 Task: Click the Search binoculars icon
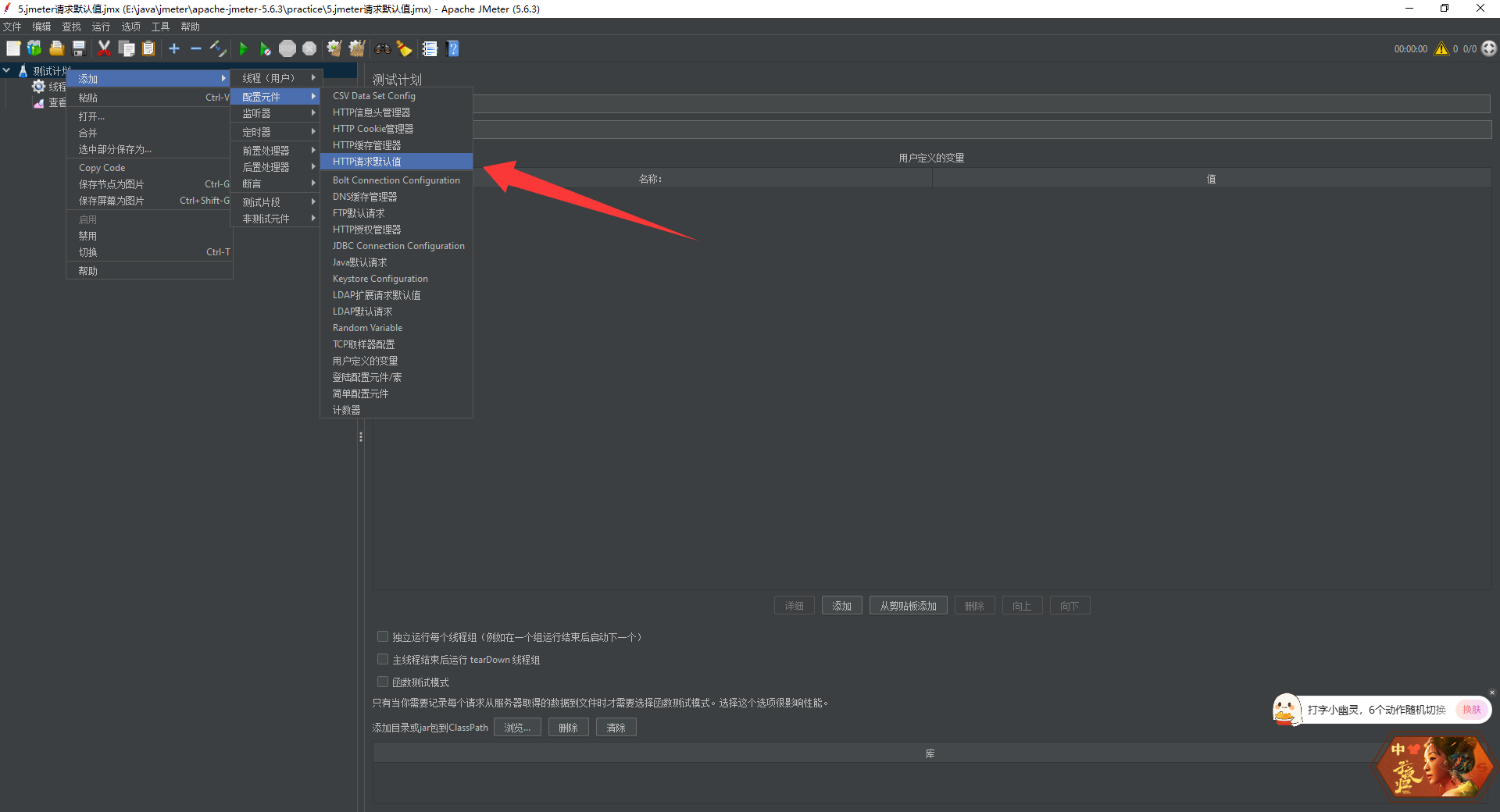[x=382, y=48]
